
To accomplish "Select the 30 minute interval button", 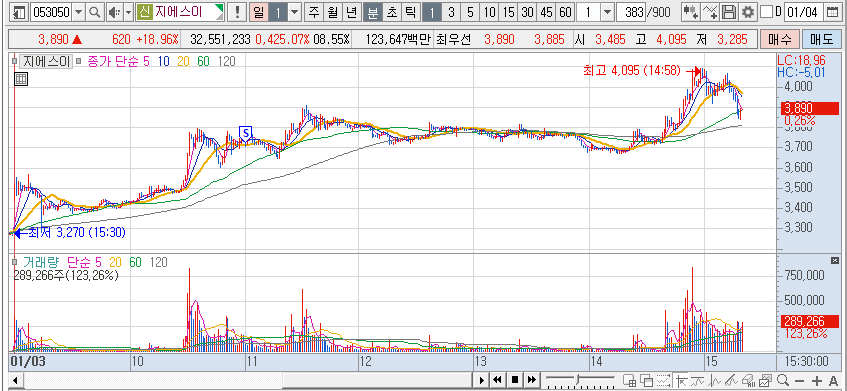I will 528,12.
